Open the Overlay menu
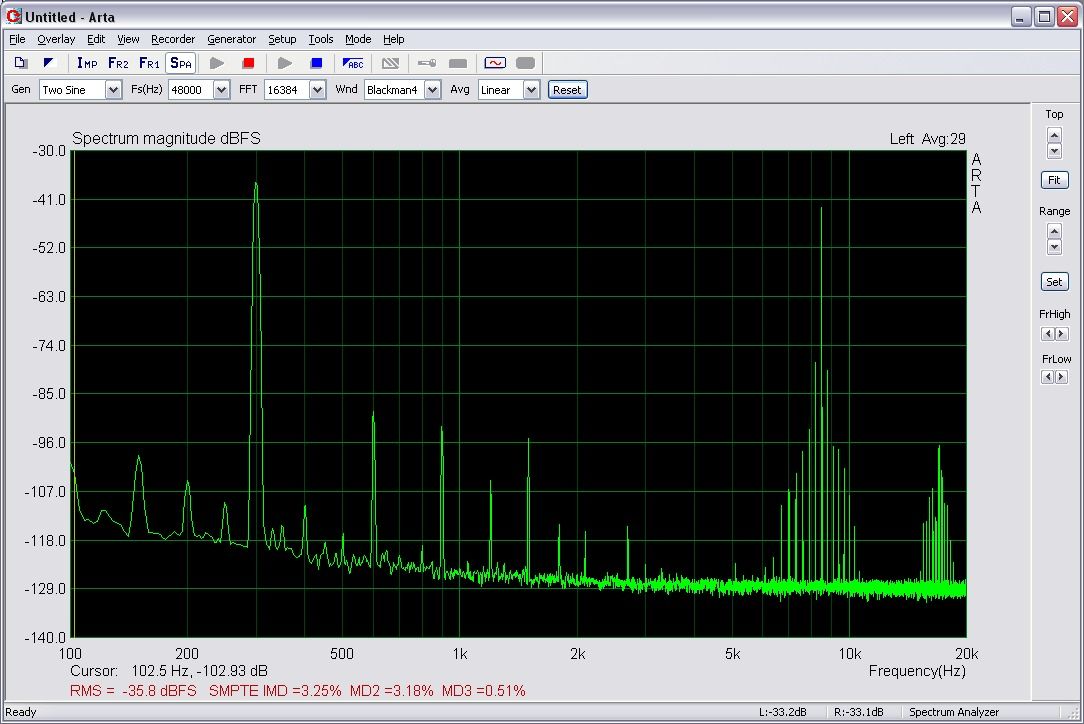1084x724 pixels. coord(56,39)
